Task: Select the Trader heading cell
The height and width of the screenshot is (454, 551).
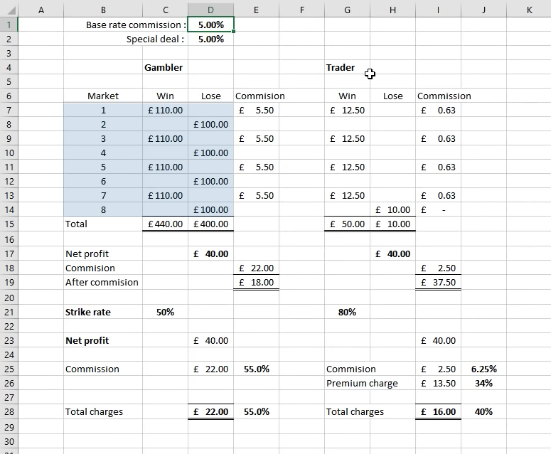Action: pyautogui.click(x=347, y=67)
